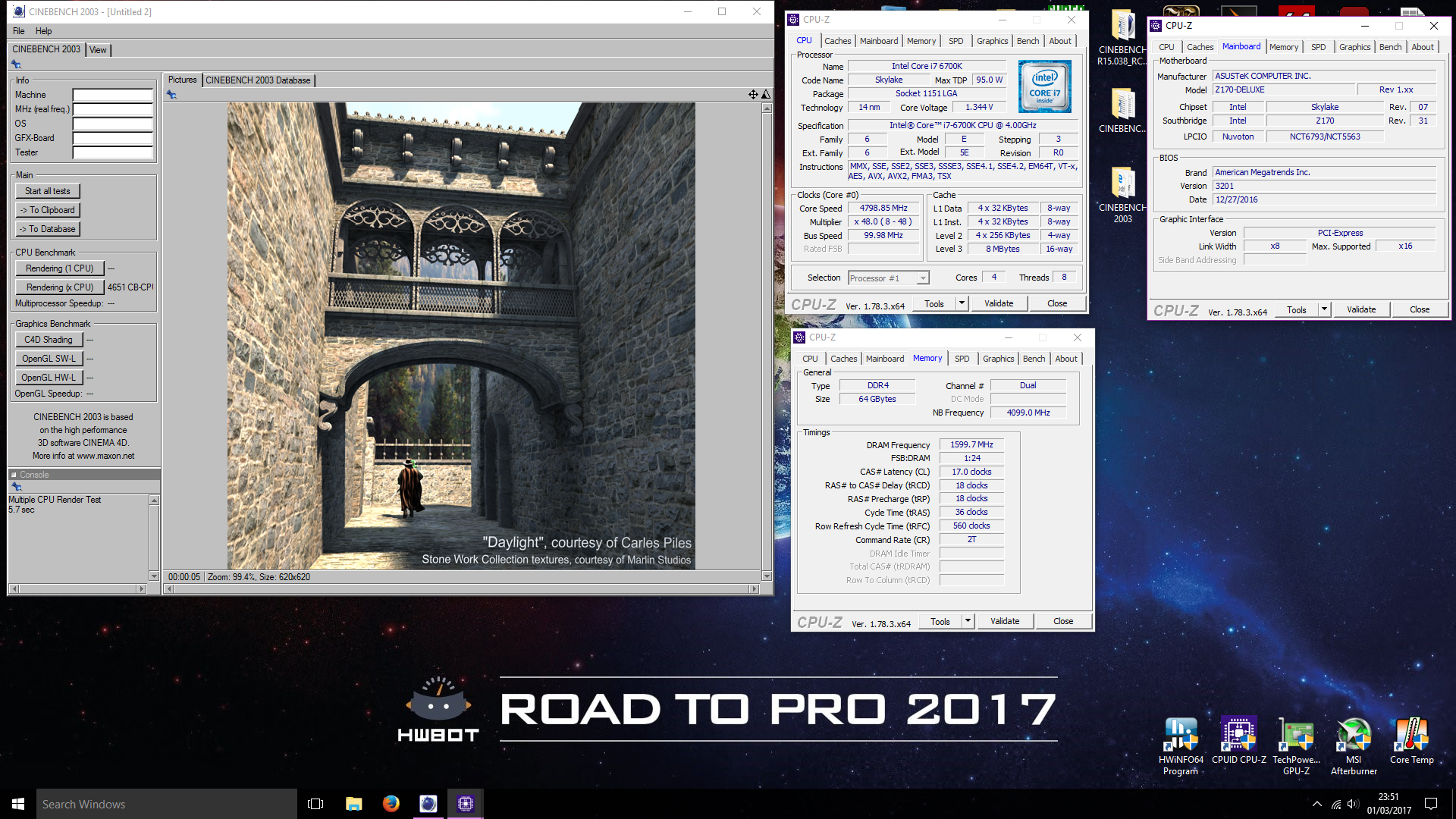1456x819 pixels.
Task: Run the C4D Shading benchmark
Action: (49, 340)
